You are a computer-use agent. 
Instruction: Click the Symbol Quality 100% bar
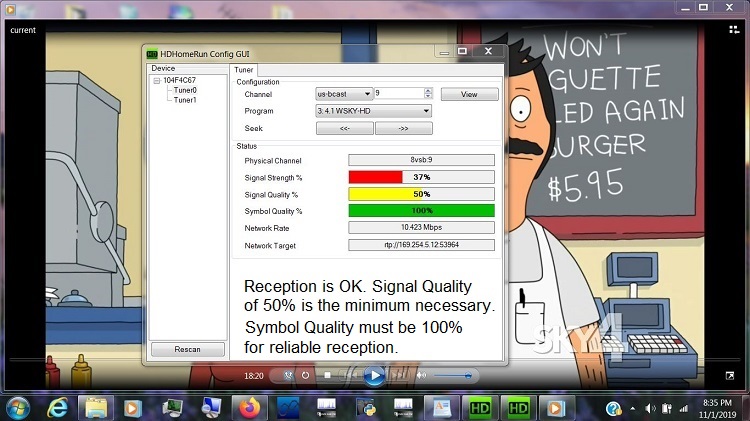point(421,210)
